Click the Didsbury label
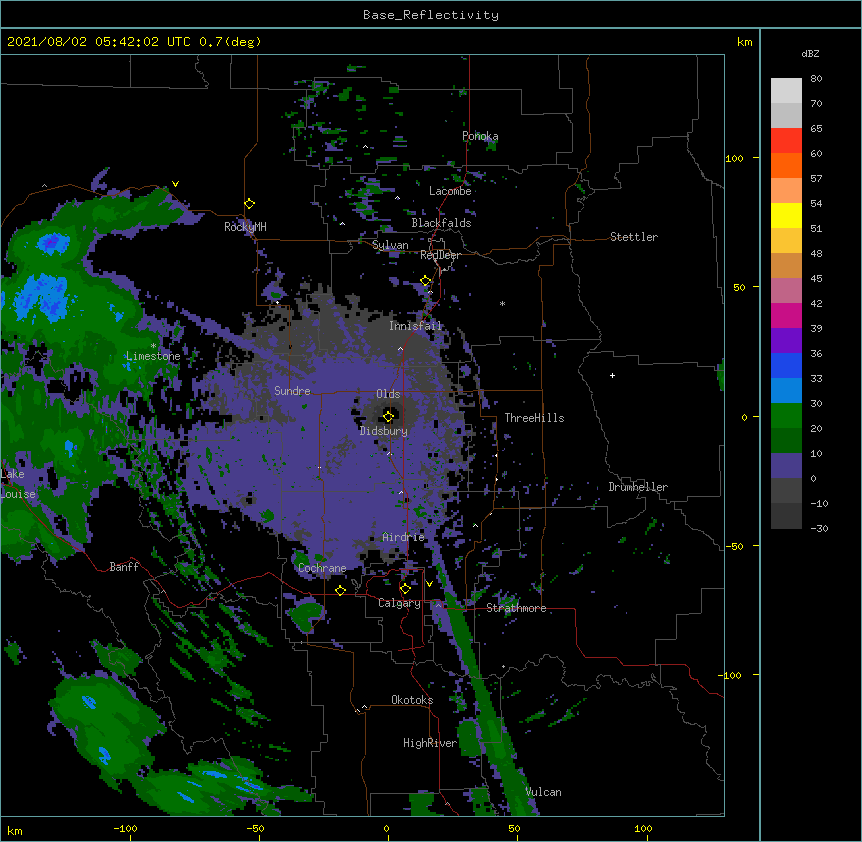 (x=384, y=431)
